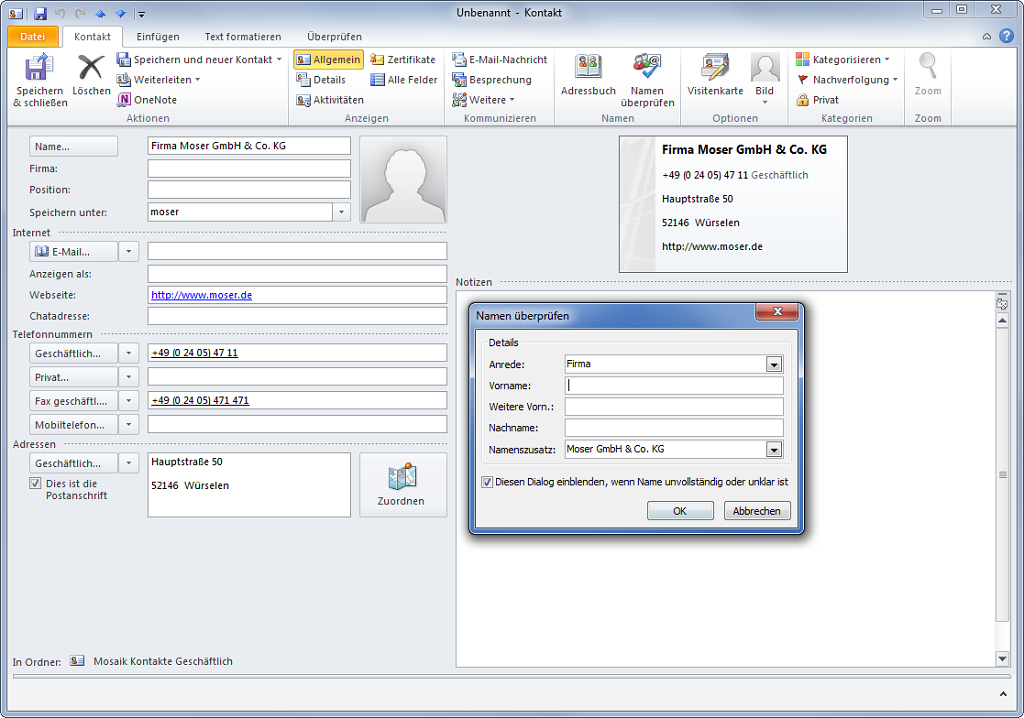
Task: Open Aktivitäten view
Action: 330,100
